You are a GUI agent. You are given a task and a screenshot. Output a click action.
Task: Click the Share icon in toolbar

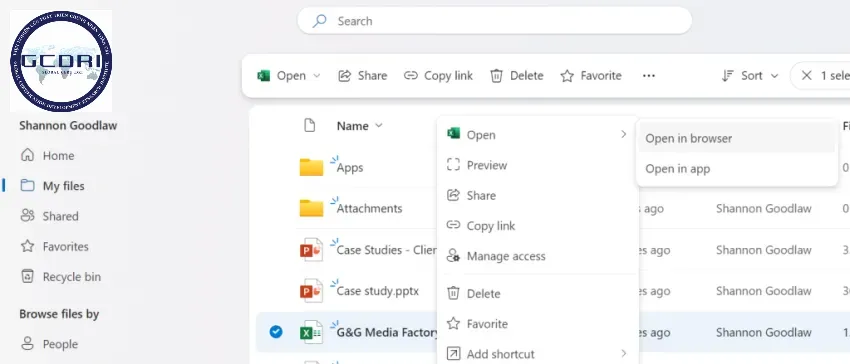[344, 76]
